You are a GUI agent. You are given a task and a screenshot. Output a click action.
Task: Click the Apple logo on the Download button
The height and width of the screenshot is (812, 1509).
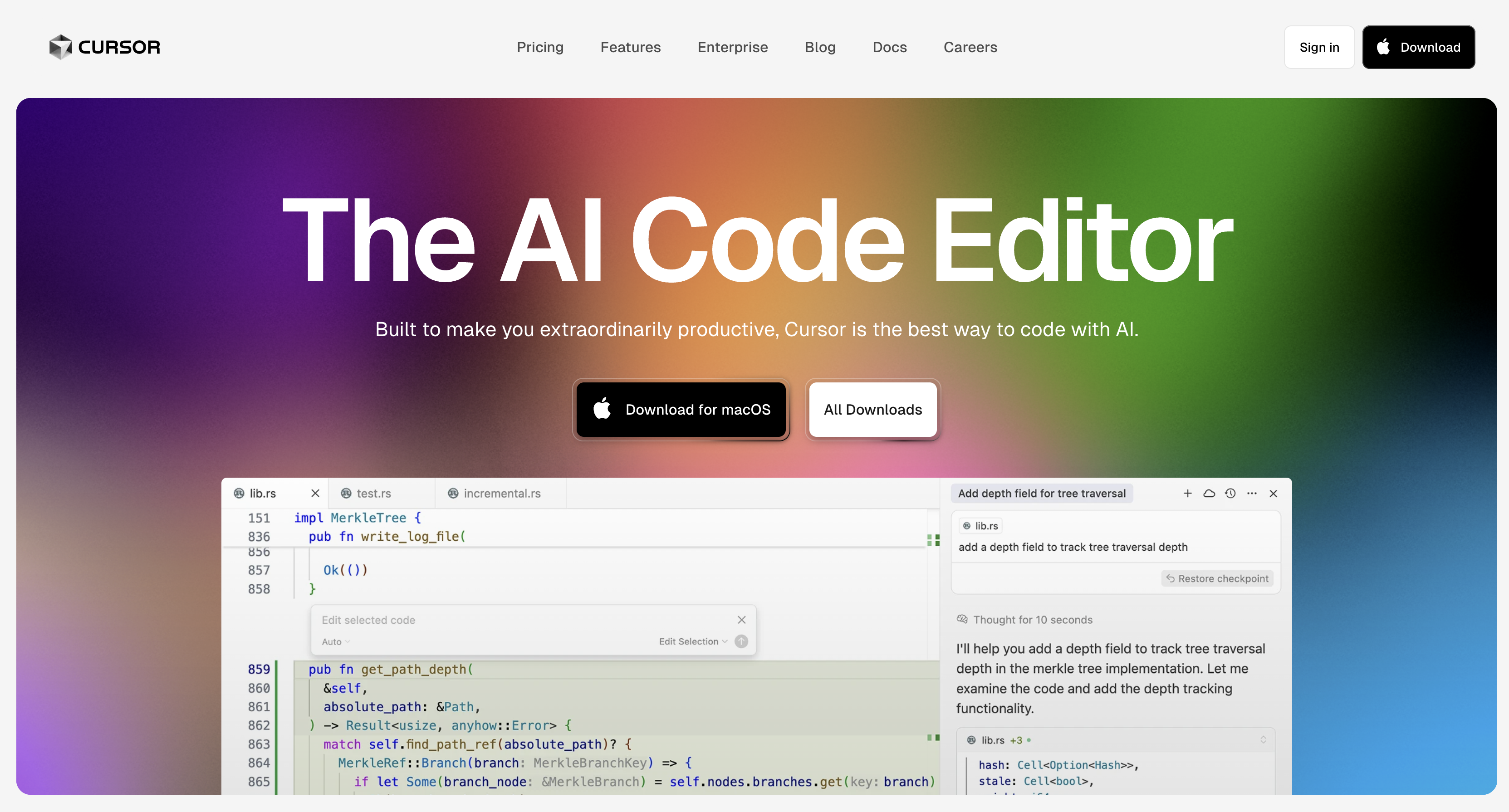(1383, 47)
